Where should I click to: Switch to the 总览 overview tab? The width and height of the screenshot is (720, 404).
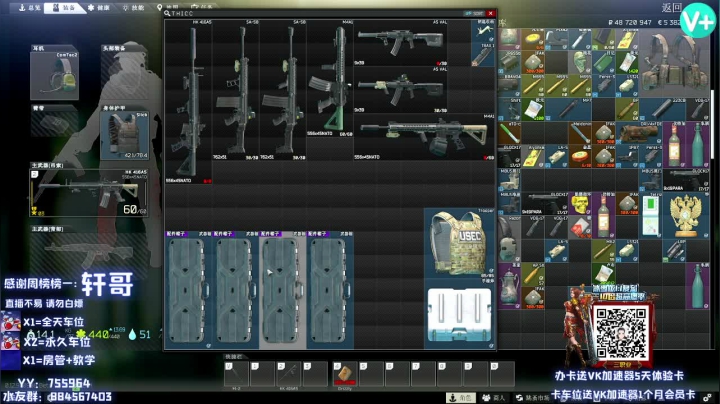[28, 7]
